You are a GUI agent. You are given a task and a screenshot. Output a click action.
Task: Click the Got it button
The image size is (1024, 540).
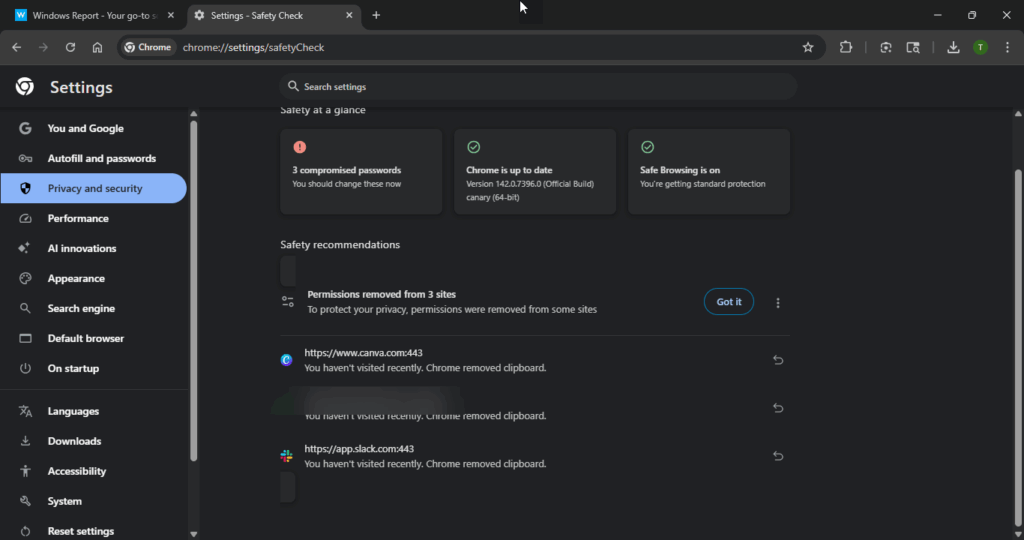pyautogui.click(x=729, y=302)
